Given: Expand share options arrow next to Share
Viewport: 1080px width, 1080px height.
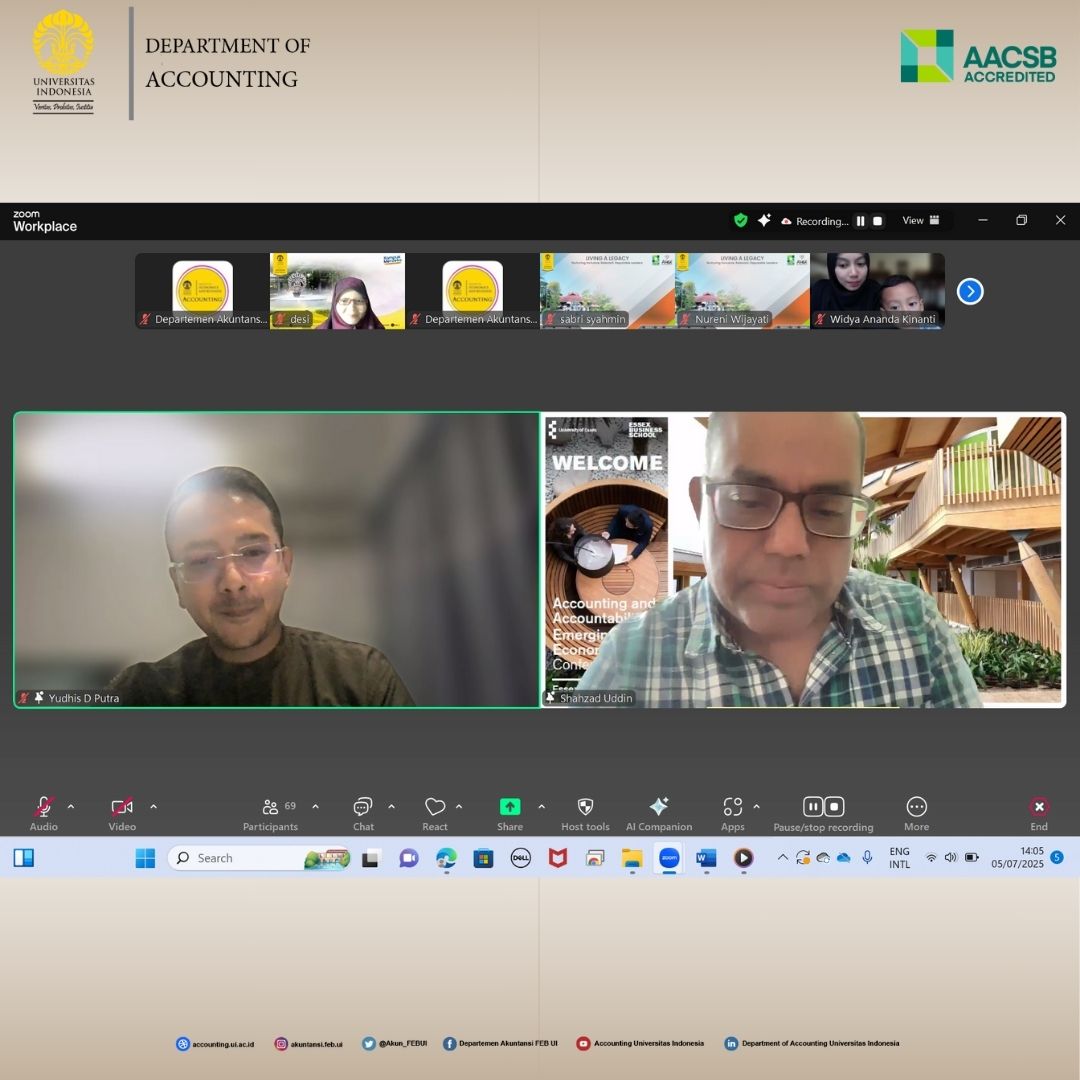Looking at the screenshot, I should click(541, 806).
